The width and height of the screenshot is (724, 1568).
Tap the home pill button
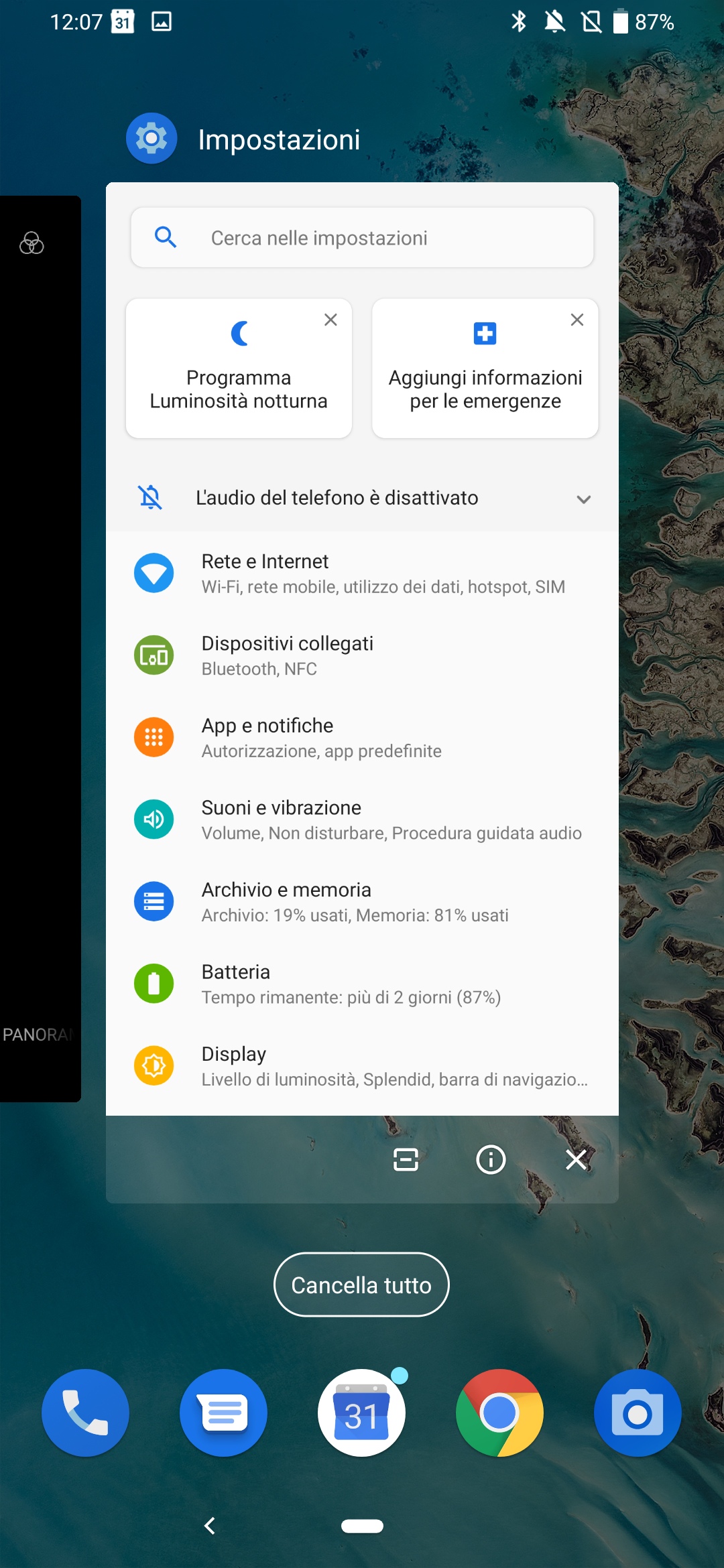(x=362, y=1526)
